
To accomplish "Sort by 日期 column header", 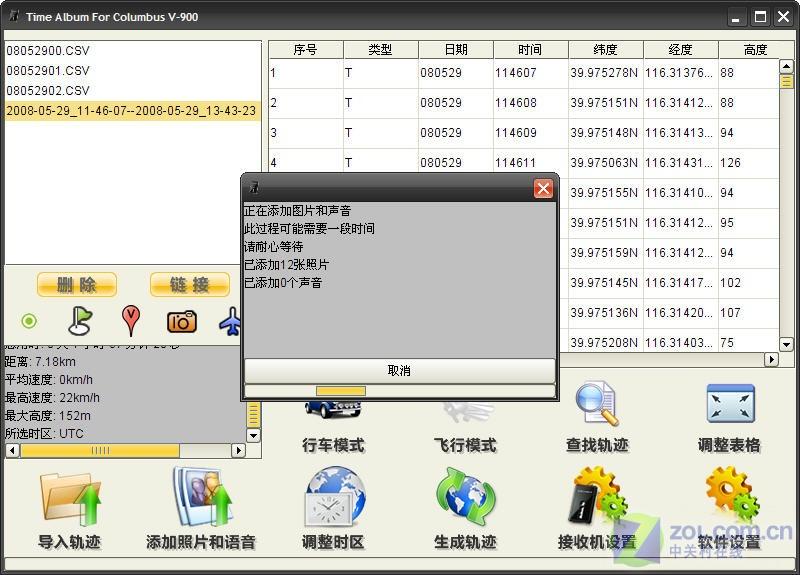I will 456,50.
